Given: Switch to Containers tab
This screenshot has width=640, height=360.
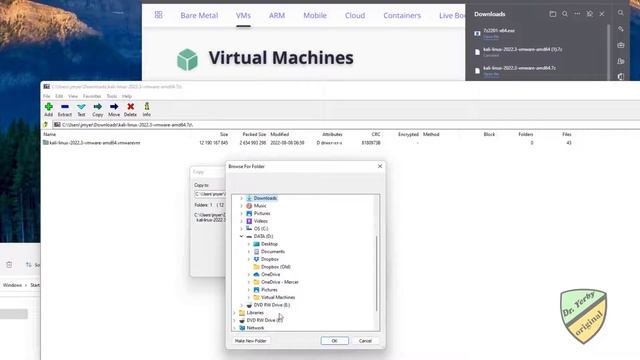Looking at the screenshot, I should click(x=402, y=16).
